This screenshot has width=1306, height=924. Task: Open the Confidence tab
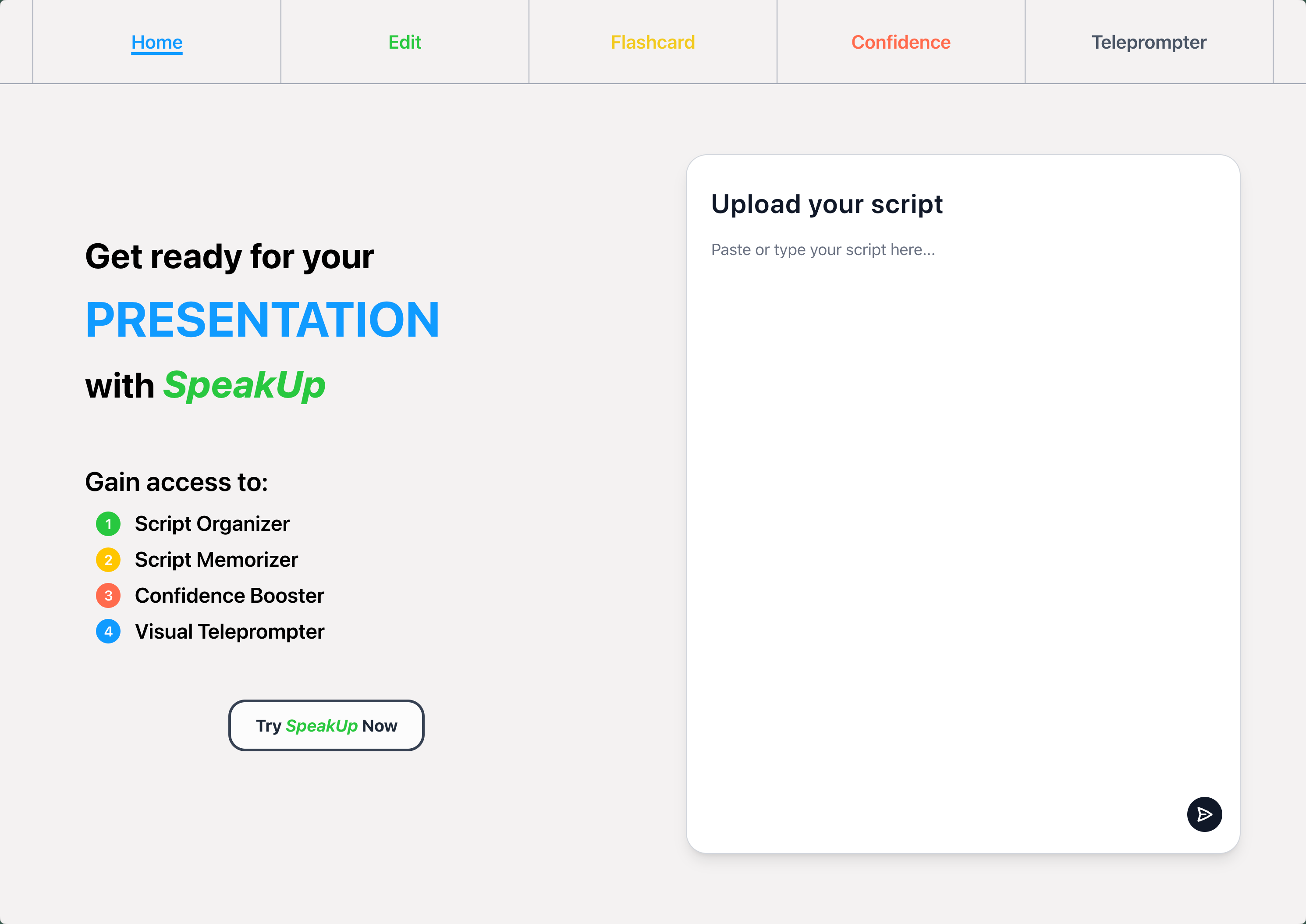(x=901, y=42)
